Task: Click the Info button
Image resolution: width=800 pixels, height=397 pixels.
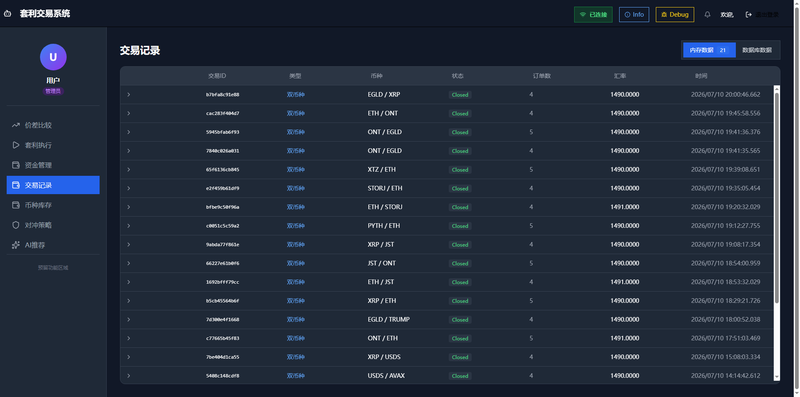Action: point(634,14)
